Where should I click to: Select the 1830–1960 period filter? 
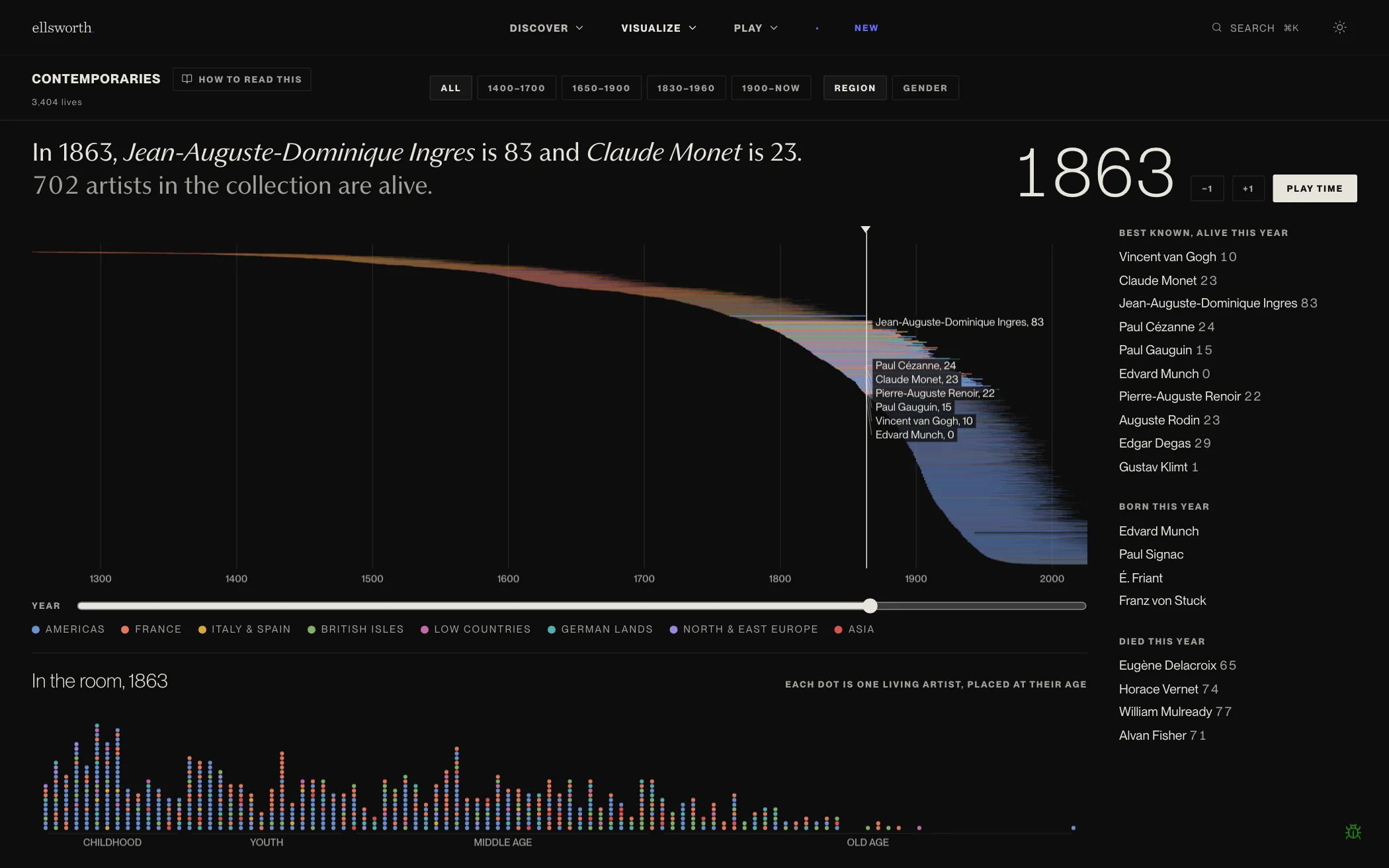click(686, 88)
